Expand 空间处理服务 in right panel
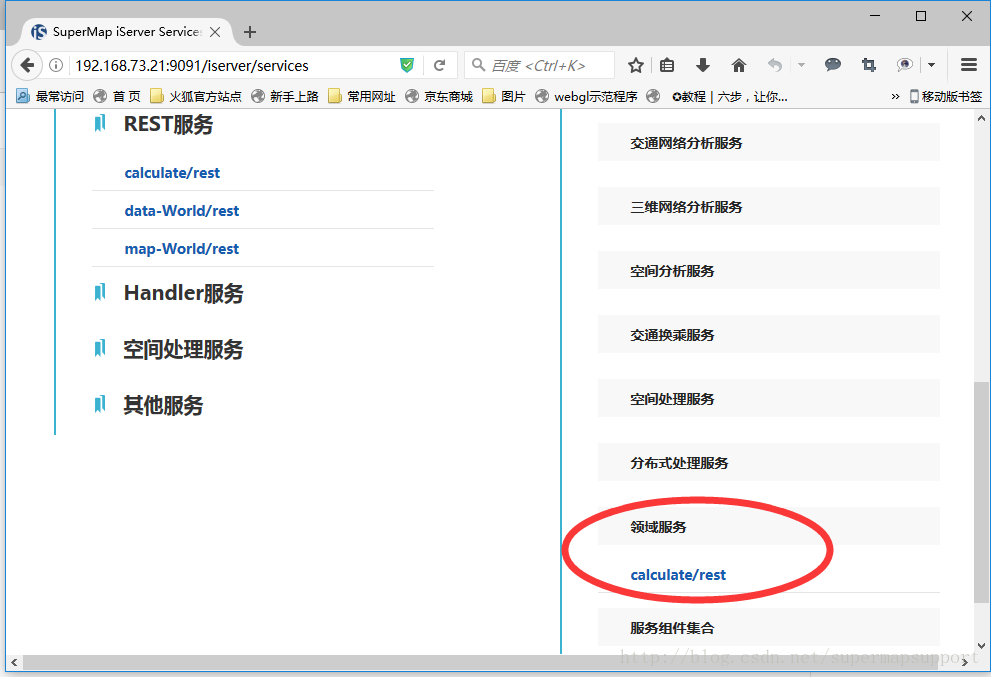This screenshot has width=991, height=677. click(x=769, y=399)
